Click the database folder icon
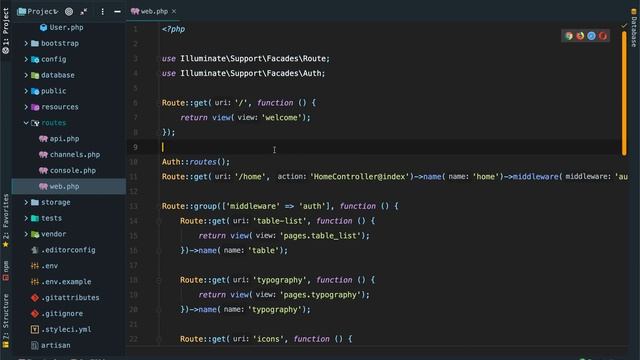Viewport: 640px width, 360px height. click(x=35, y=75)
